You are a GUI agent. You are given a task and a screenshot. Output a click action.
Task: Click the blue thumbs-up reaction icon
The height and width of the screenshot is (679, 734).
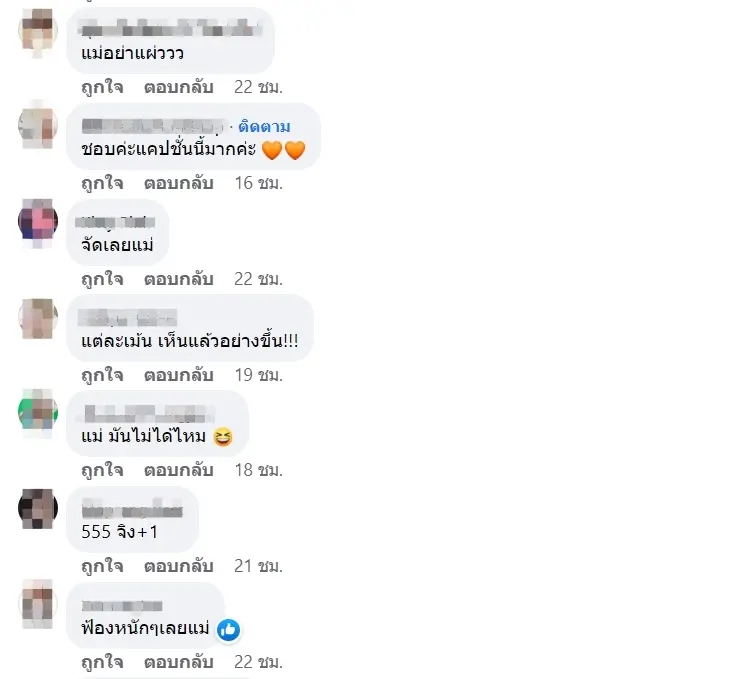click(228, 630)
